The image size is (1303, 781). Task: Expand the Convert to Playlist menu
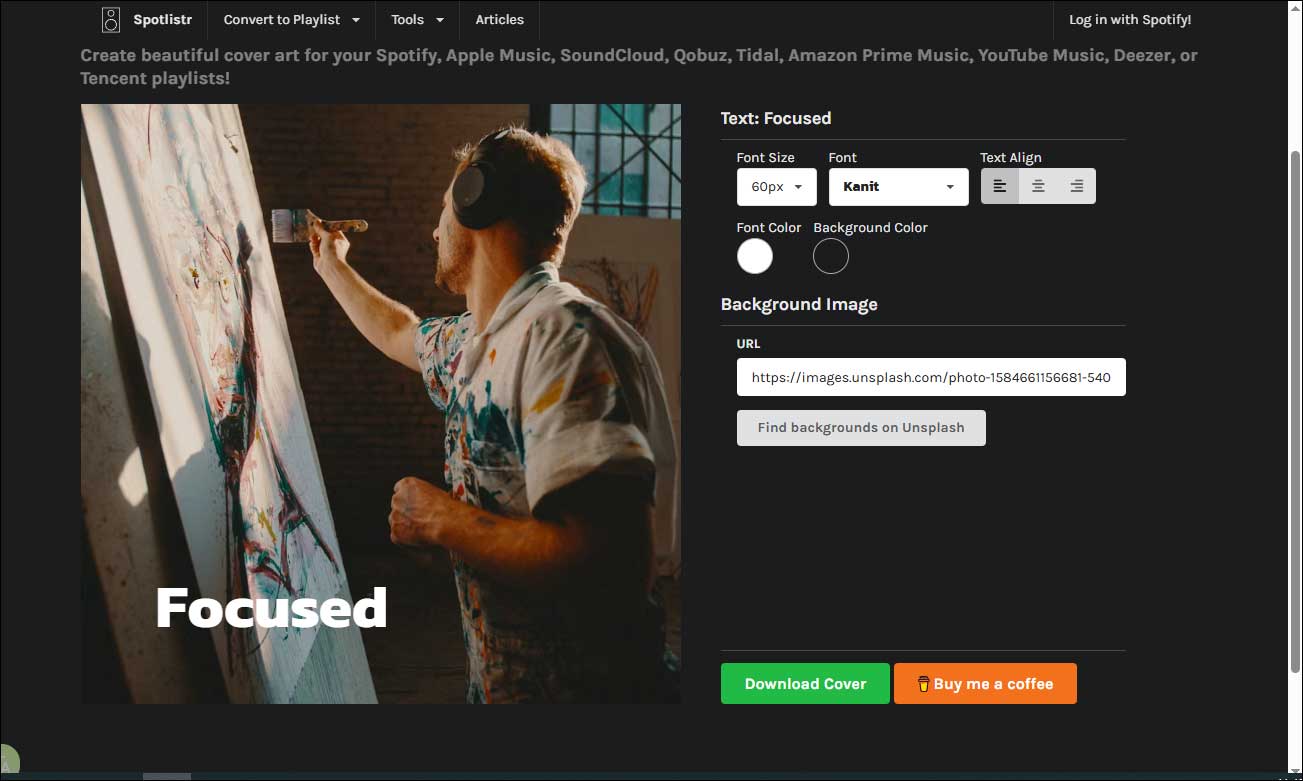click(x=291, y=20)
